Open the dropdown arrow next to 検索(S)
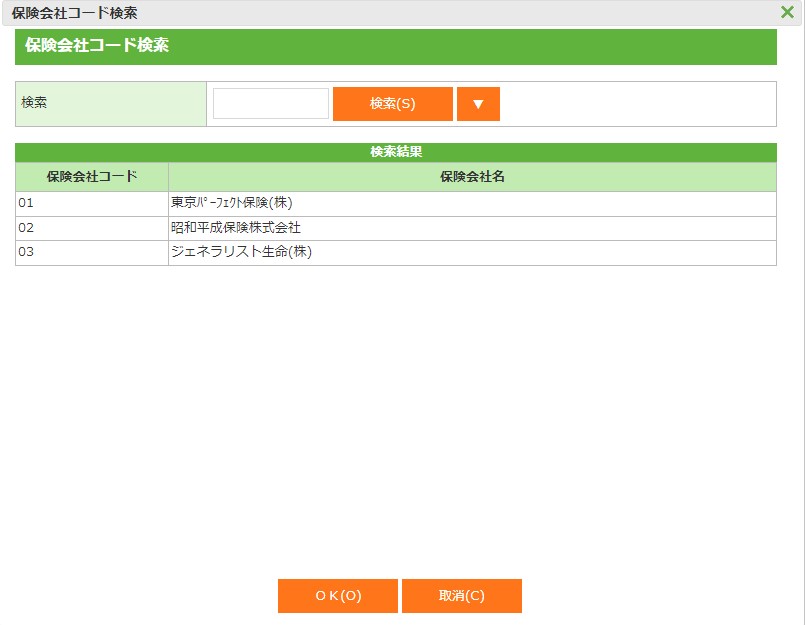This screenshot has width=805, height=625. pos(478,104)
